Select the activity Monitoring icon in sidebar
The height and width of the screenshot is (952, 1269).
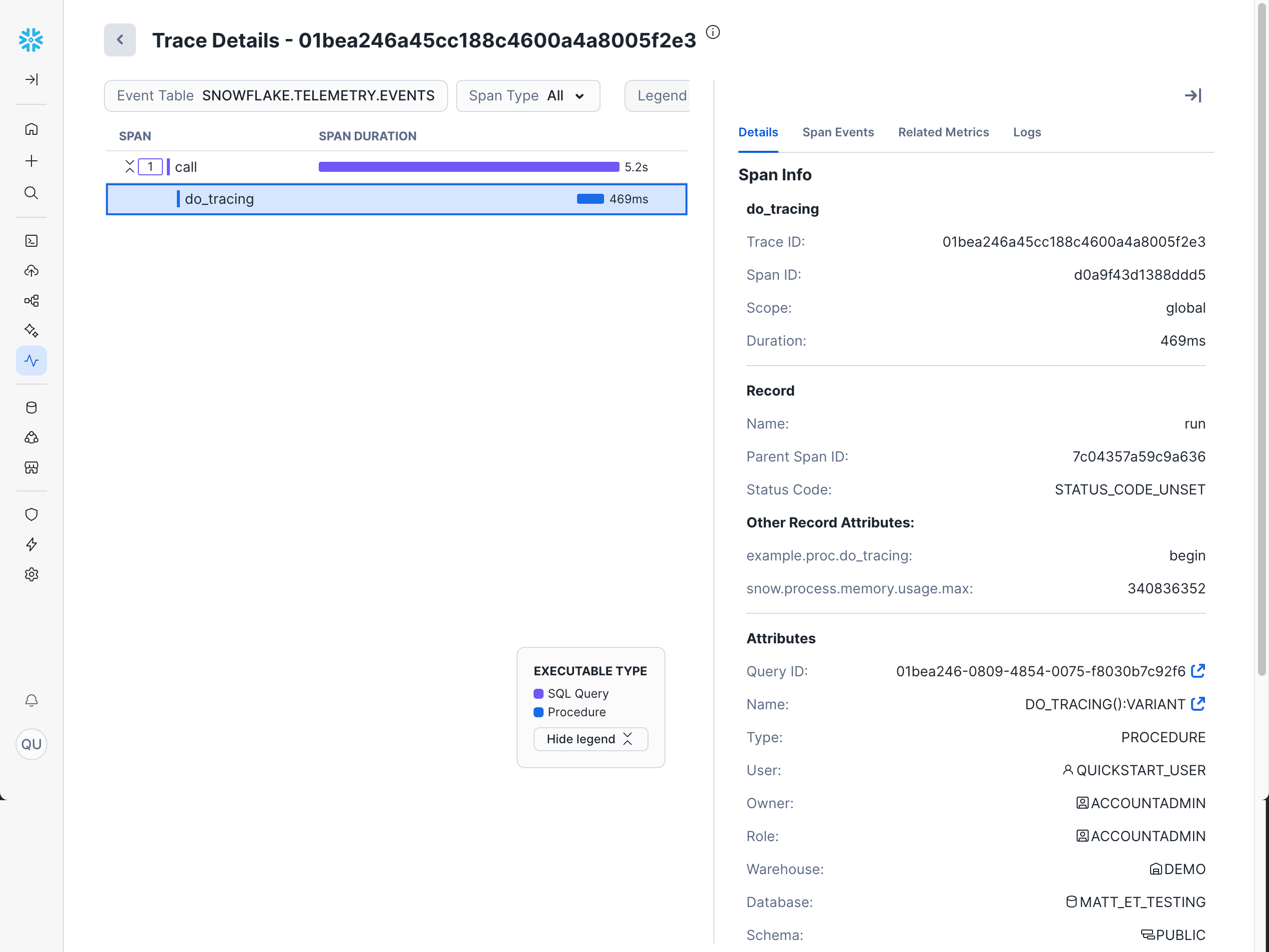[31, 361]
